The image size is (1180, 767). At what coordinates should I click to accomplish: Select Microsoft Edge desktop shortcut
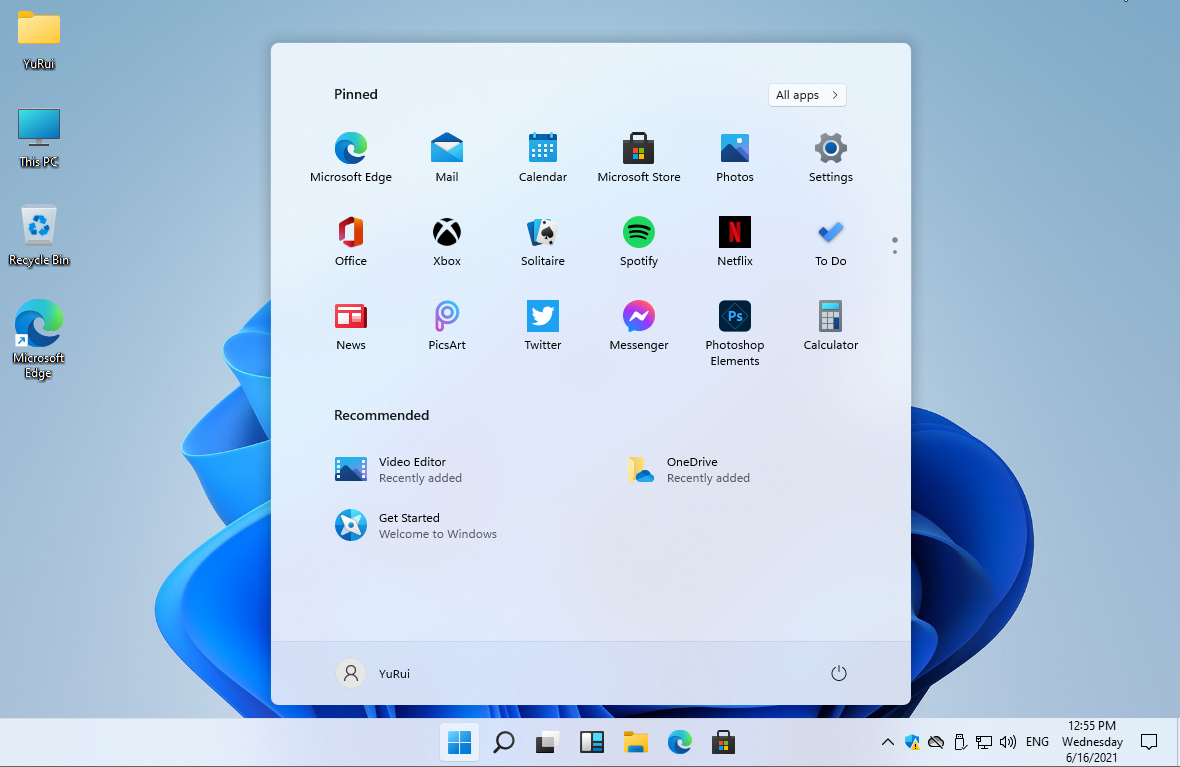(38, 339)
